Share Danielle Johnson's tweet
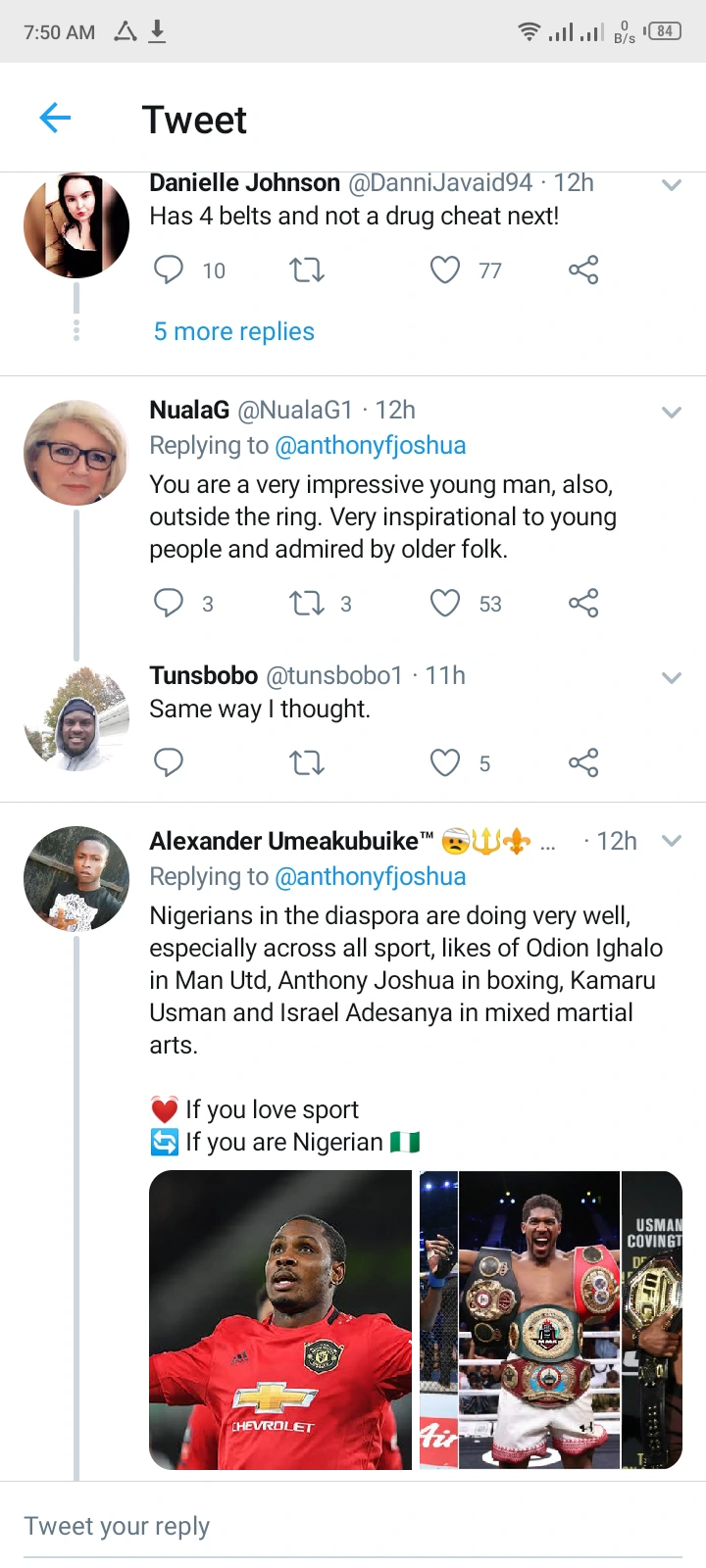 pyautogui.click(x=583, y=269)
